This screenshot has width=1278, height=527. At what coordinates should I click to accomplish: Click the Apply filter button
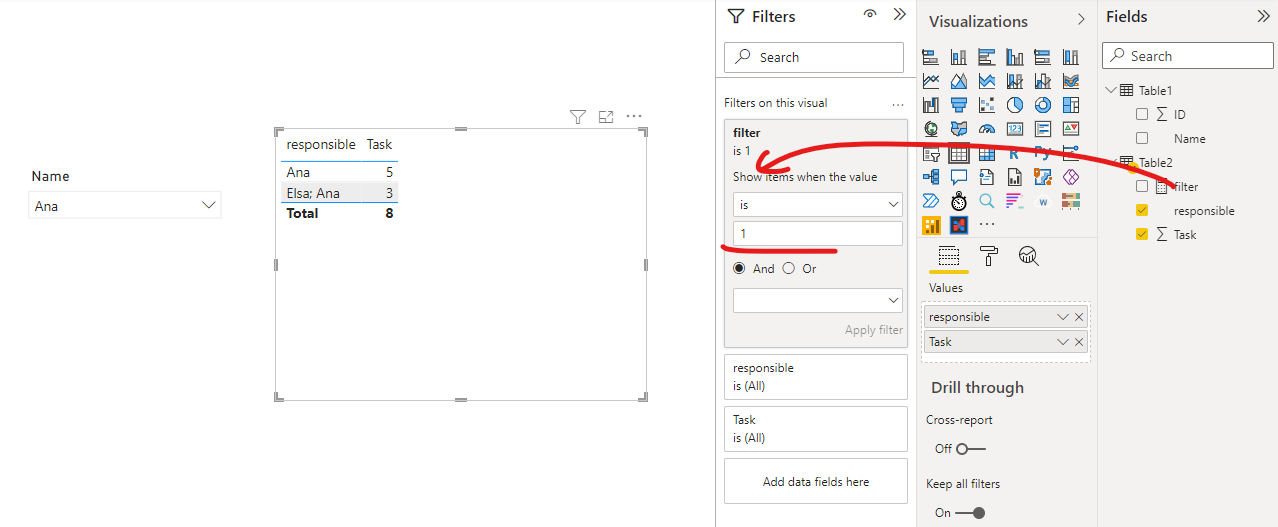pos(874,330)
